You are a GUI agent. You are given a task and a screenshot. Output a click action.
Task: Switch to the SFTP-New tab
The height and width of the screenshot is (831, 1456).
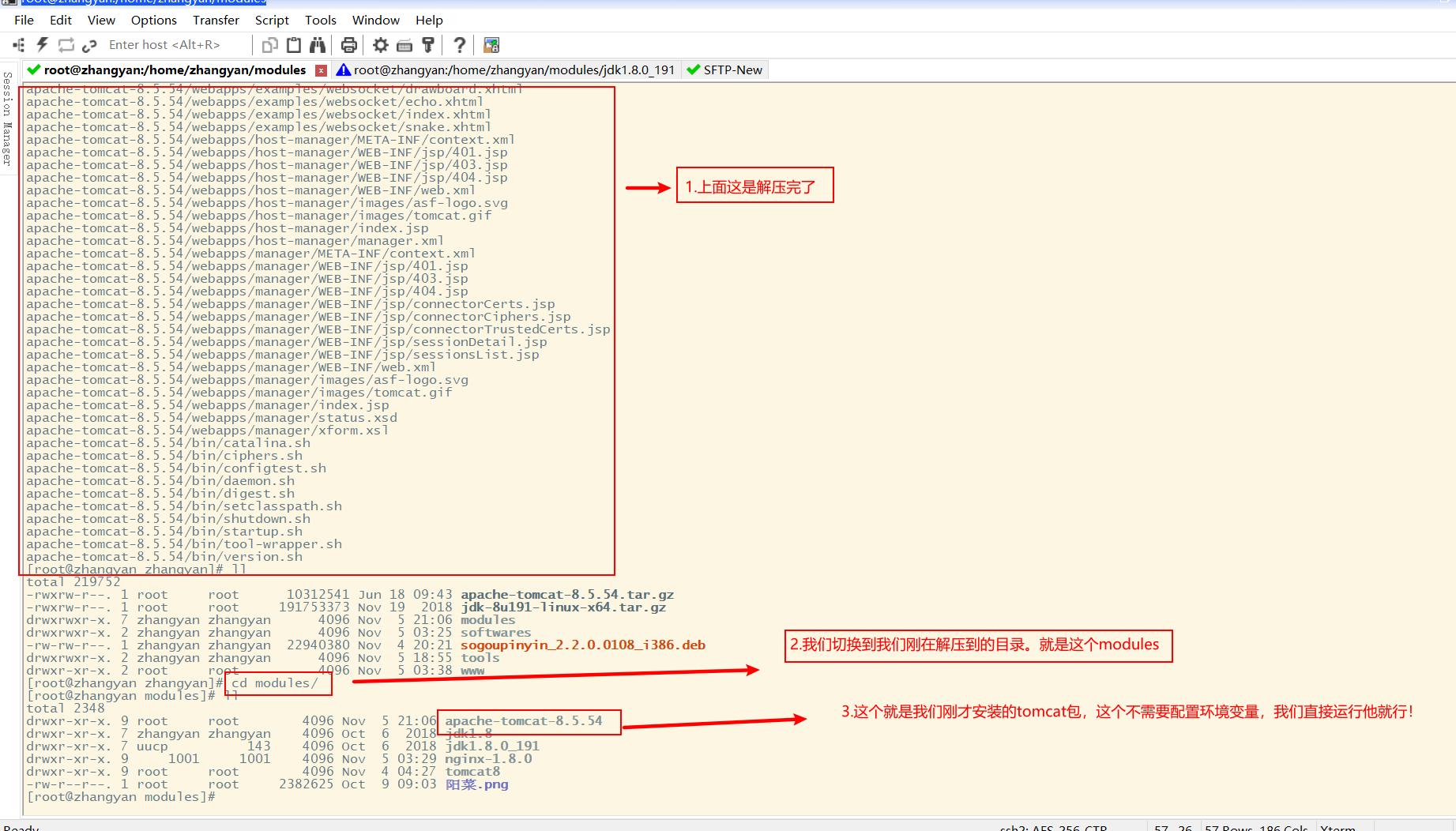pyautogui.click(x=732, y=70)
